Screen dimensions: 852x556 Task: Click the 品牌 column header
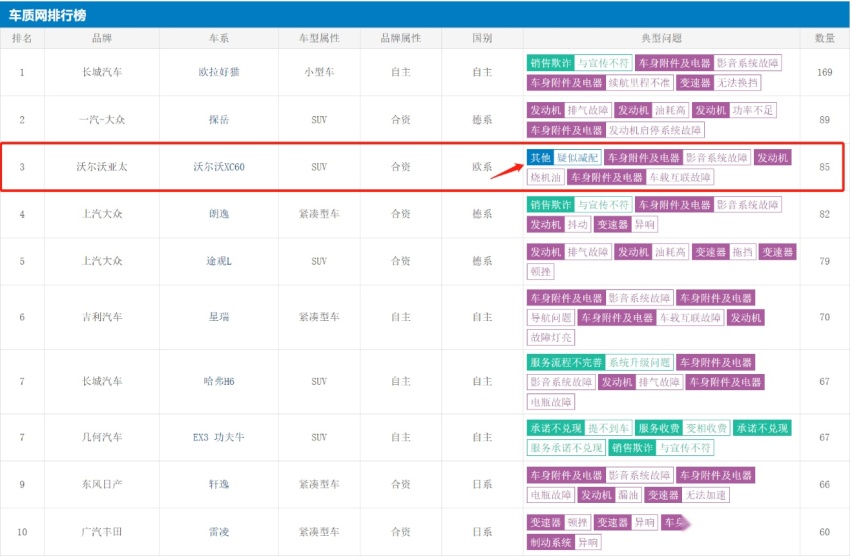point(102,38)
